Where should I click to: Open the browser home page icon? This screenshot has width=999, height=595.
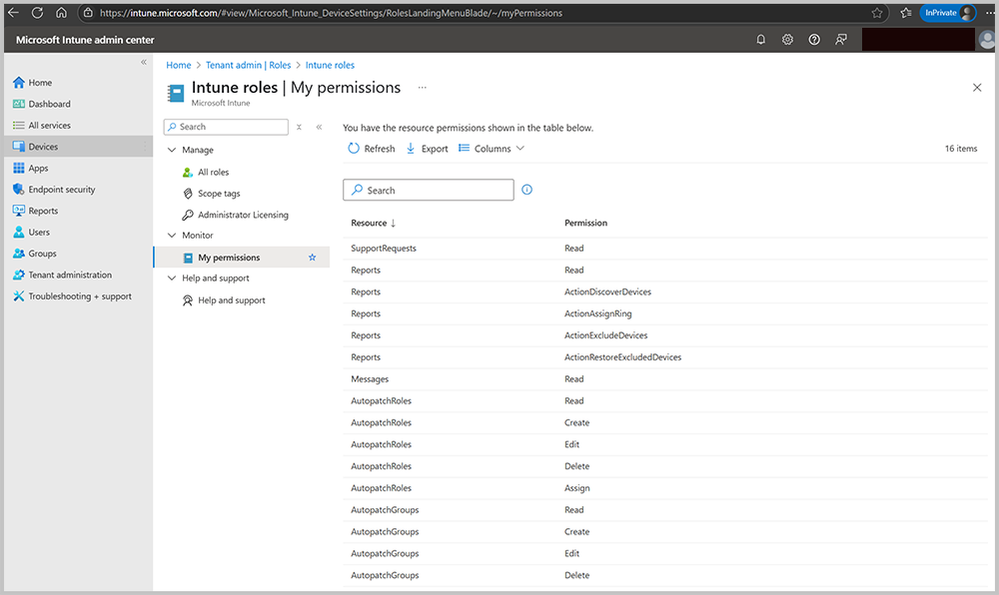click(x=61, y=13)
